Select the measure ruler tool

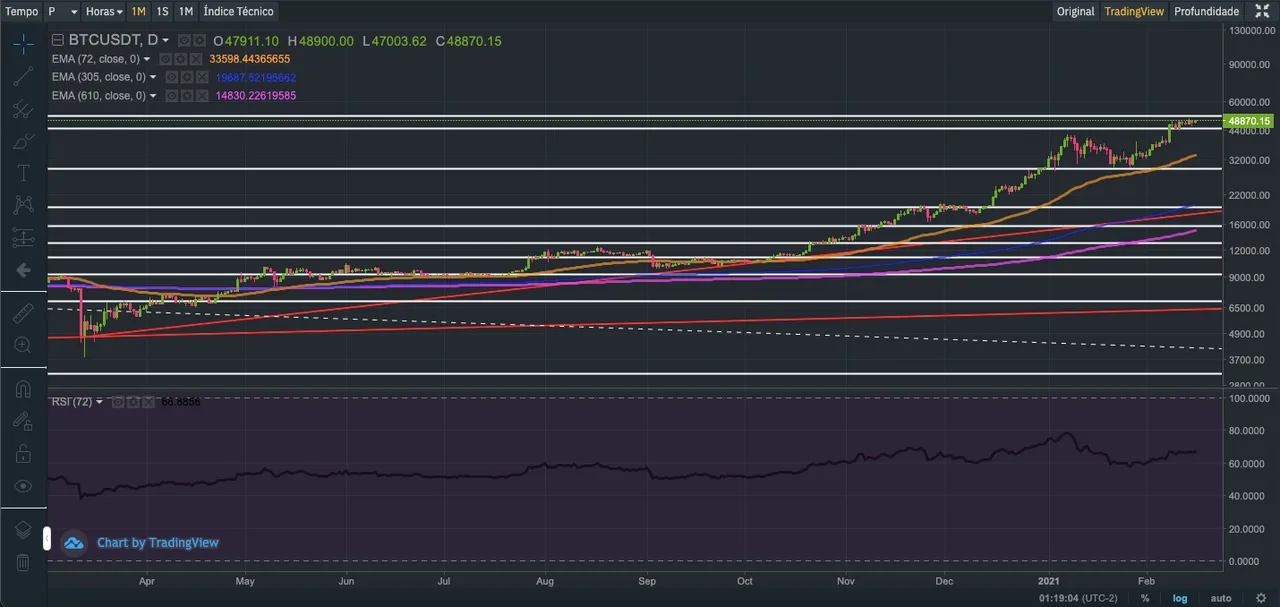pyautogui.click(x=23, y=313)
